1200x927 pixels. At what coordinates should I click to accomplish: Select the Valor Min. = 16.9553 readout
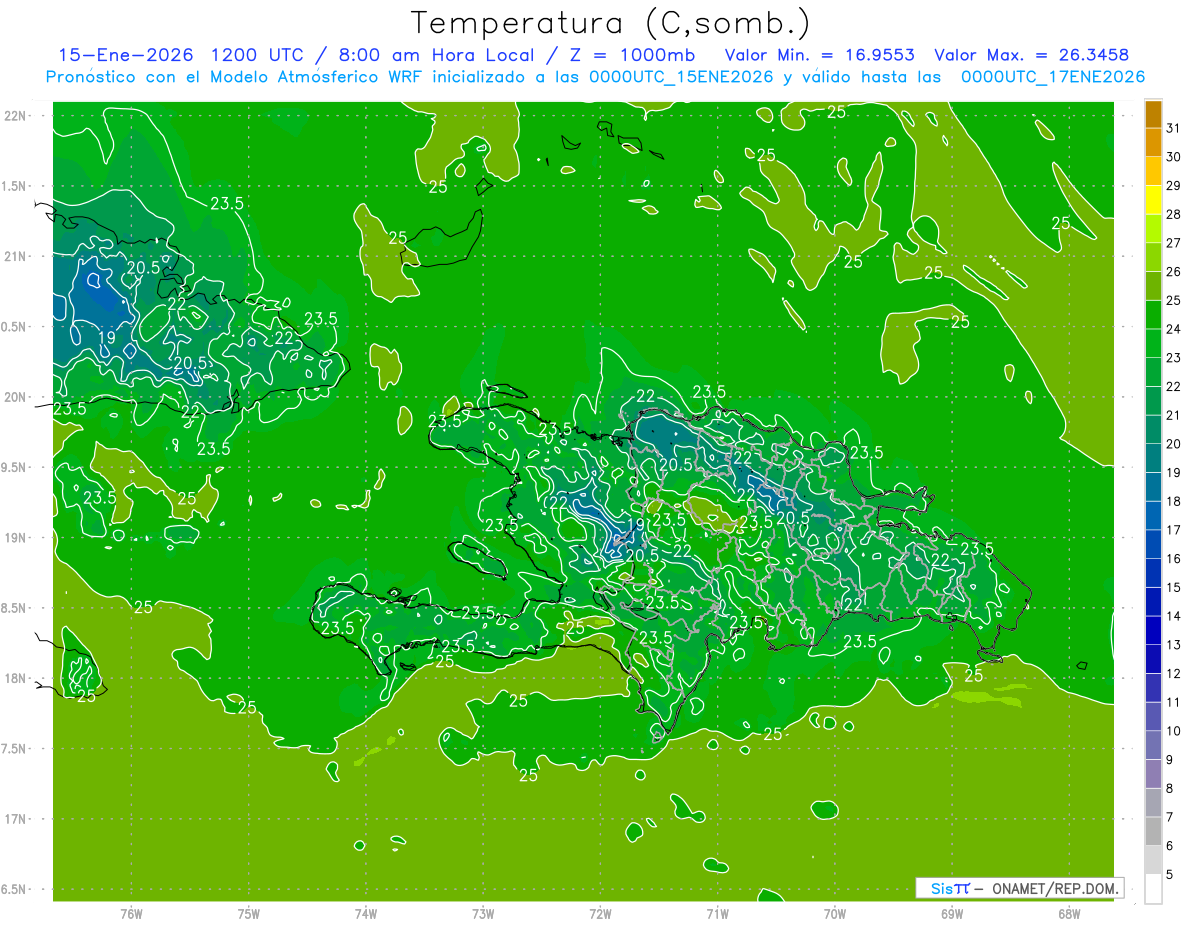click(x=819, y=55)
